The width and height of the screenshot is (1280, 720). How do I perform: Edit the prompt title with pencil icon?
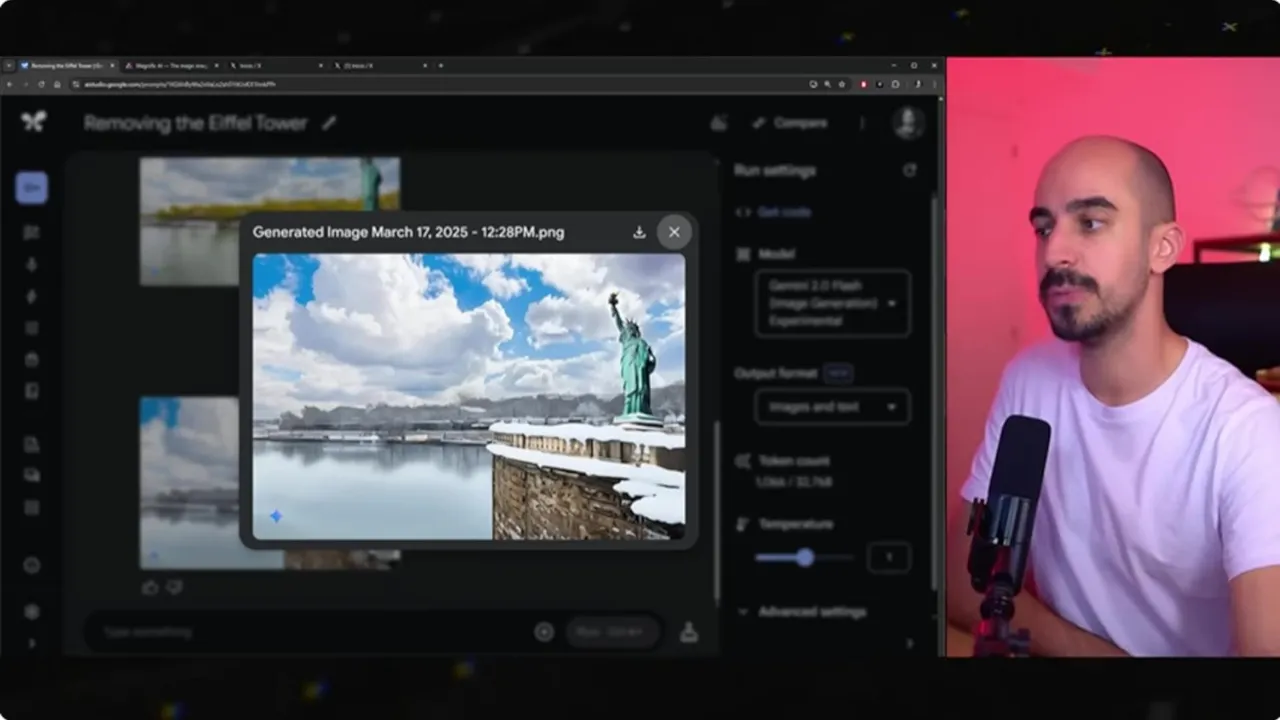pyautogui.click(x=329, y=123)
